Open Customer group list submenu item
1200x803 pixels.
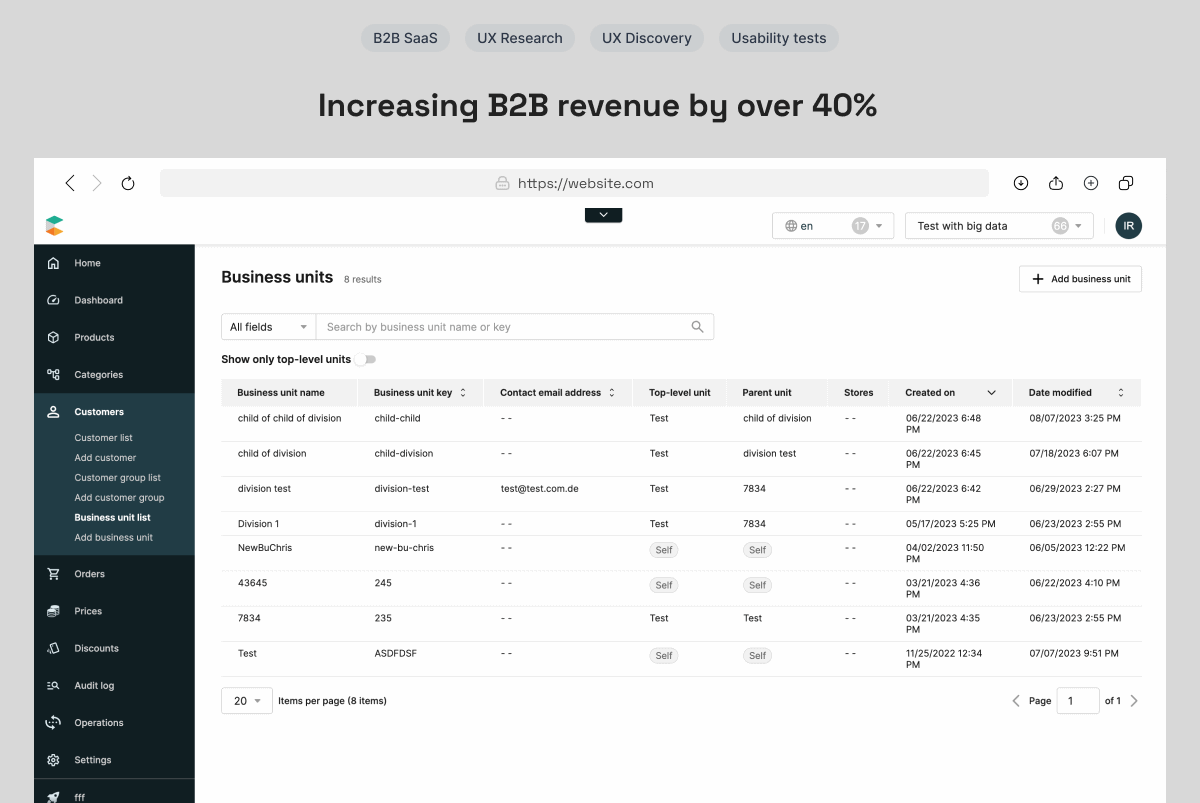point(117,478)
